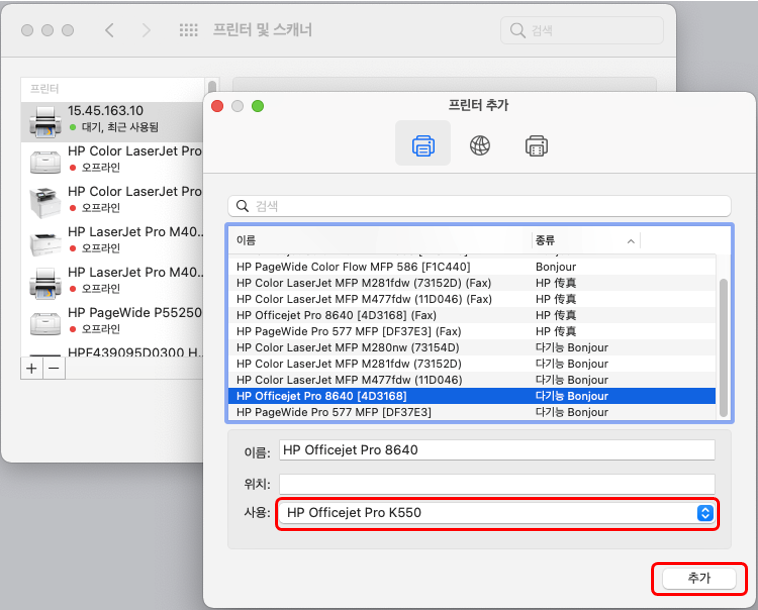This screenshot has width=758, height=610.
Task: Toggle sort direction chevron in 종류 column
Action: [630, 241]
